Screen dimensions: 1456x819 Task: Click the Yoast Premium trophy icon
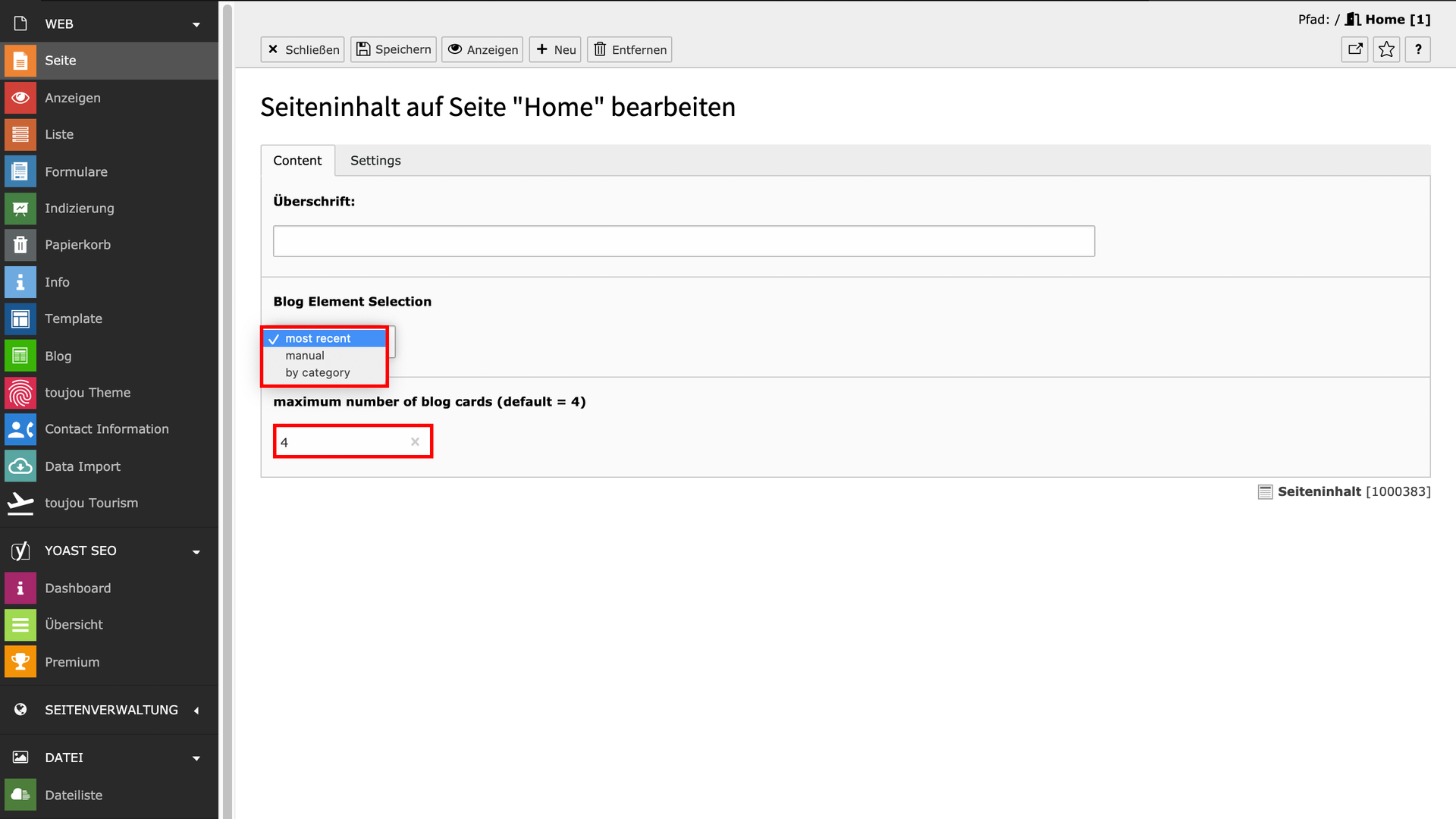[x=20, y=662]
